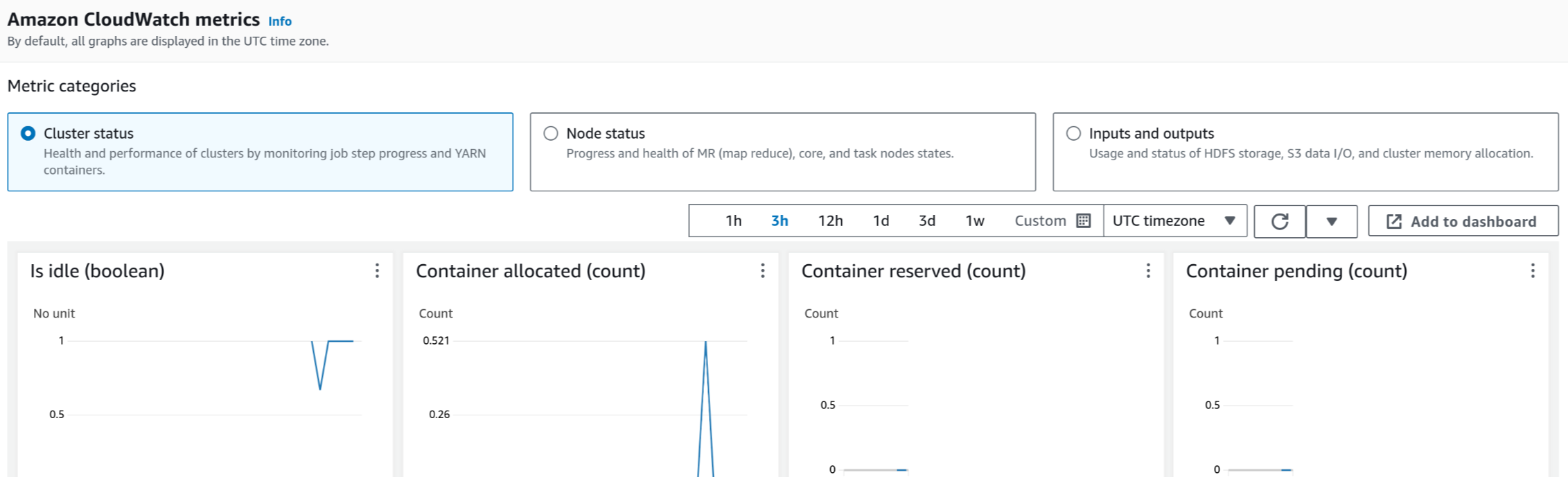The image size is (1568, 477).
Task: Open Container allocated graph options menu
Action: coord(762,270)
